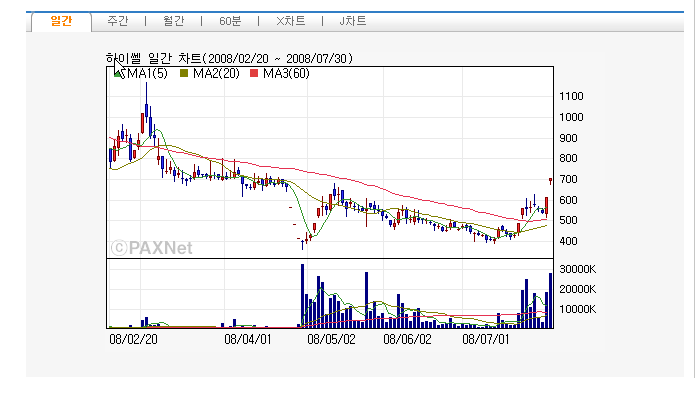Click the 800 price axis label
This screenshot has height=401, width=695.
[568, 158]
